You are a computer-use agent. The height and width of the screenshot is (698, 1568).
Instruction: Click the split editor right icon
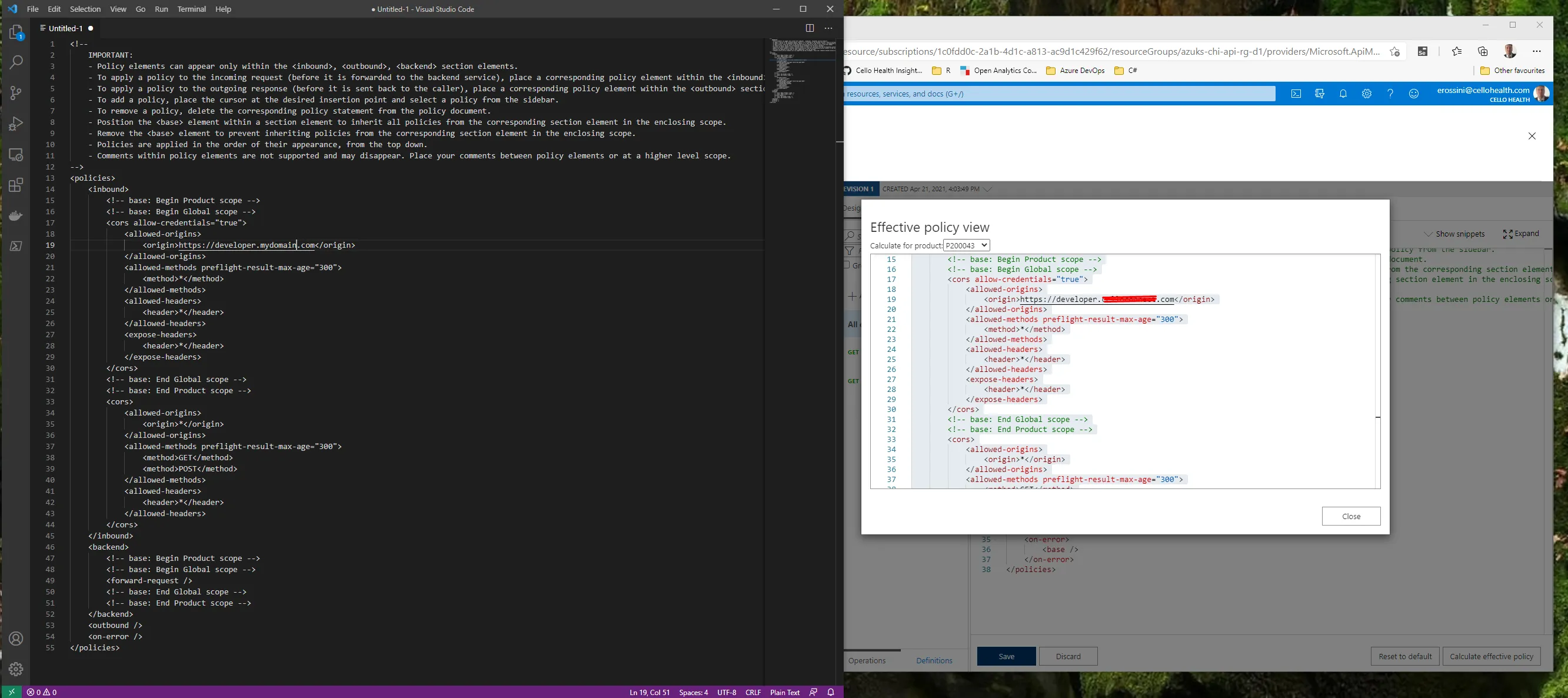810,28
